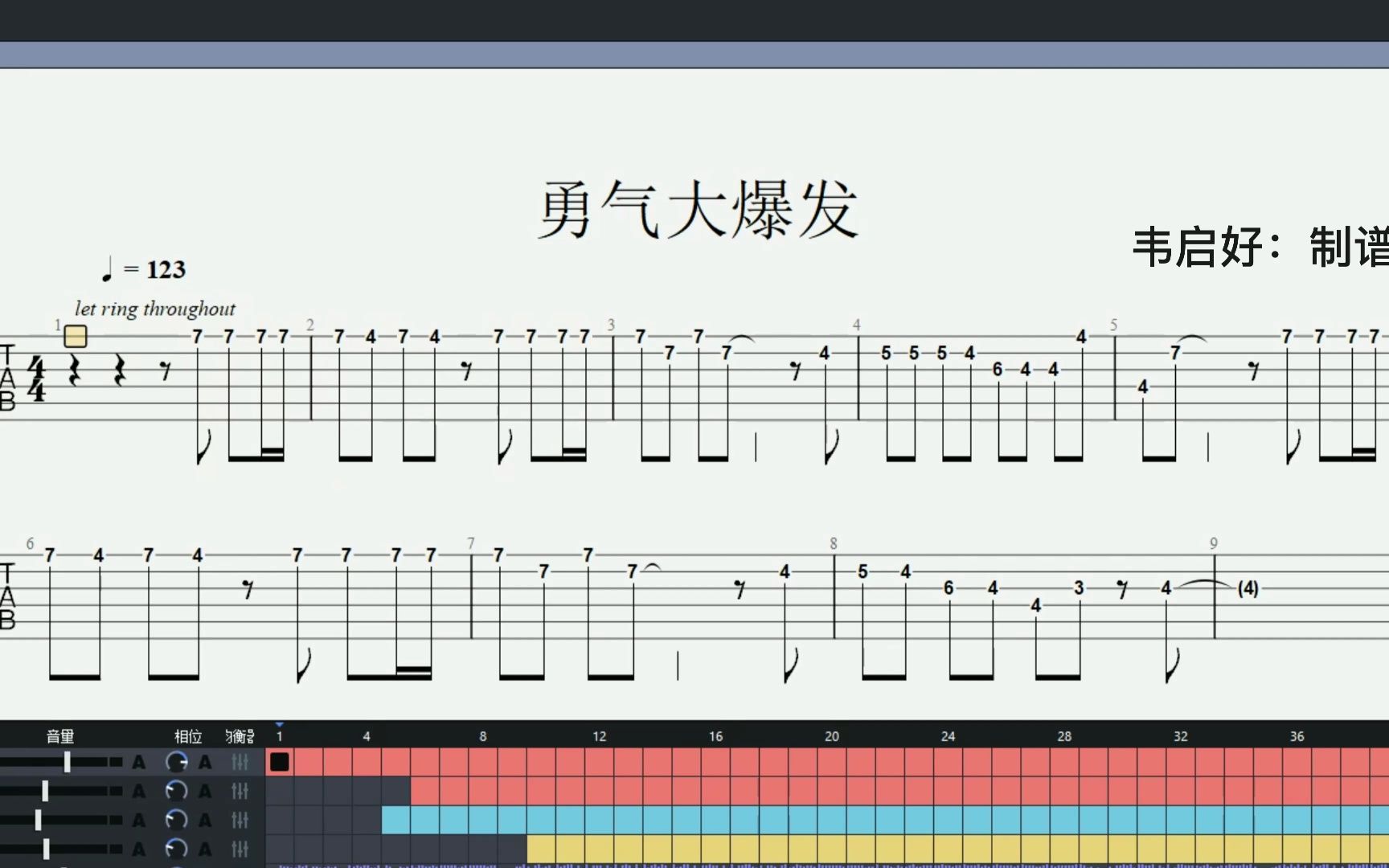Click the first track's volume slider handle
The width and height of the screenshot is (1389, 868).
tap(68, 762)
